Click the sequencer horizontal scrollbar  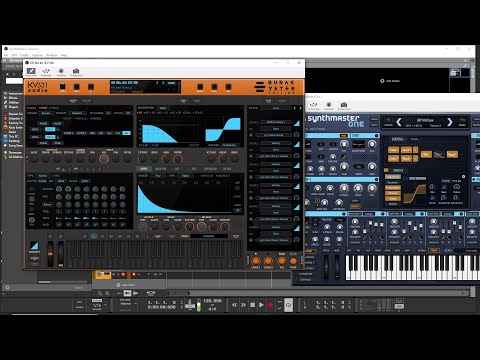coord(179,293)
